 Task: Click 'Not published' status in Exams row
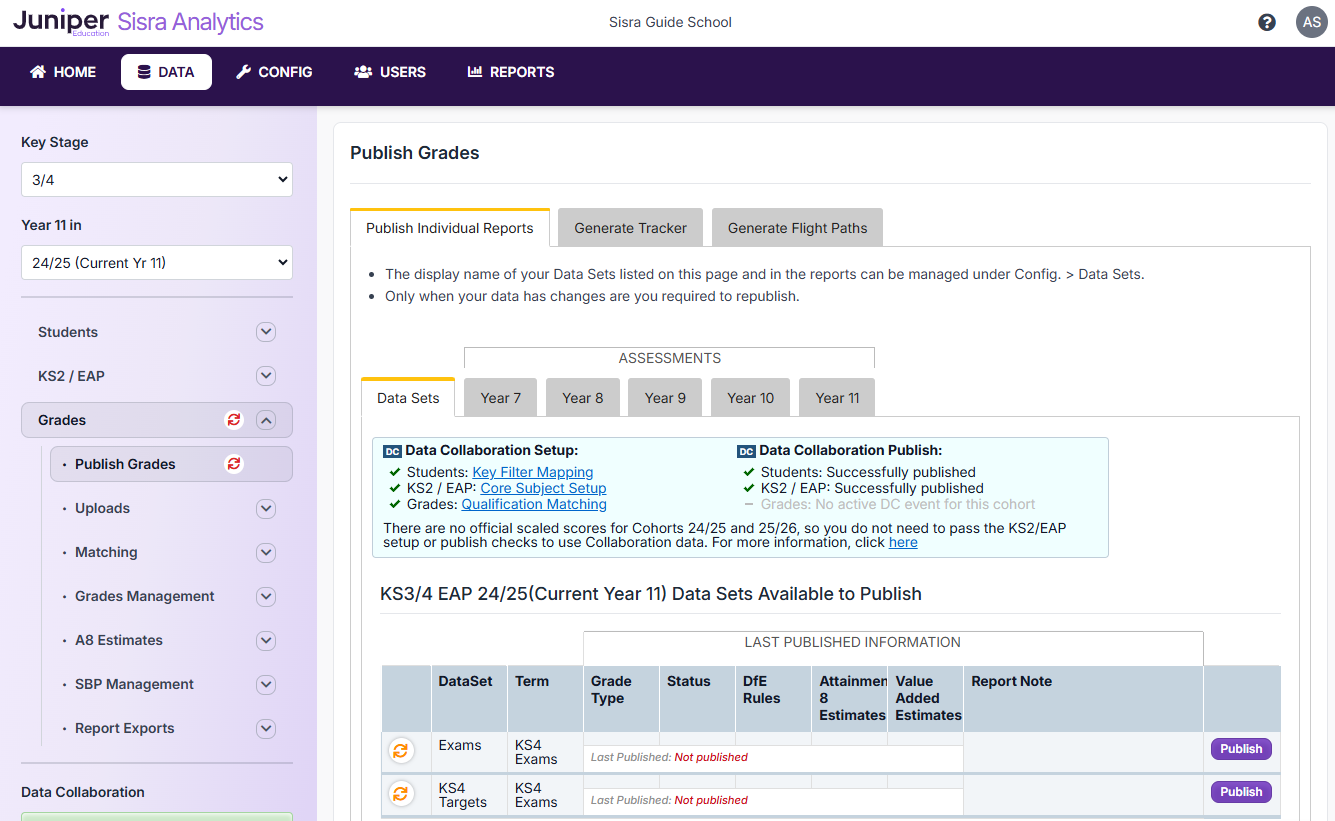711,757
